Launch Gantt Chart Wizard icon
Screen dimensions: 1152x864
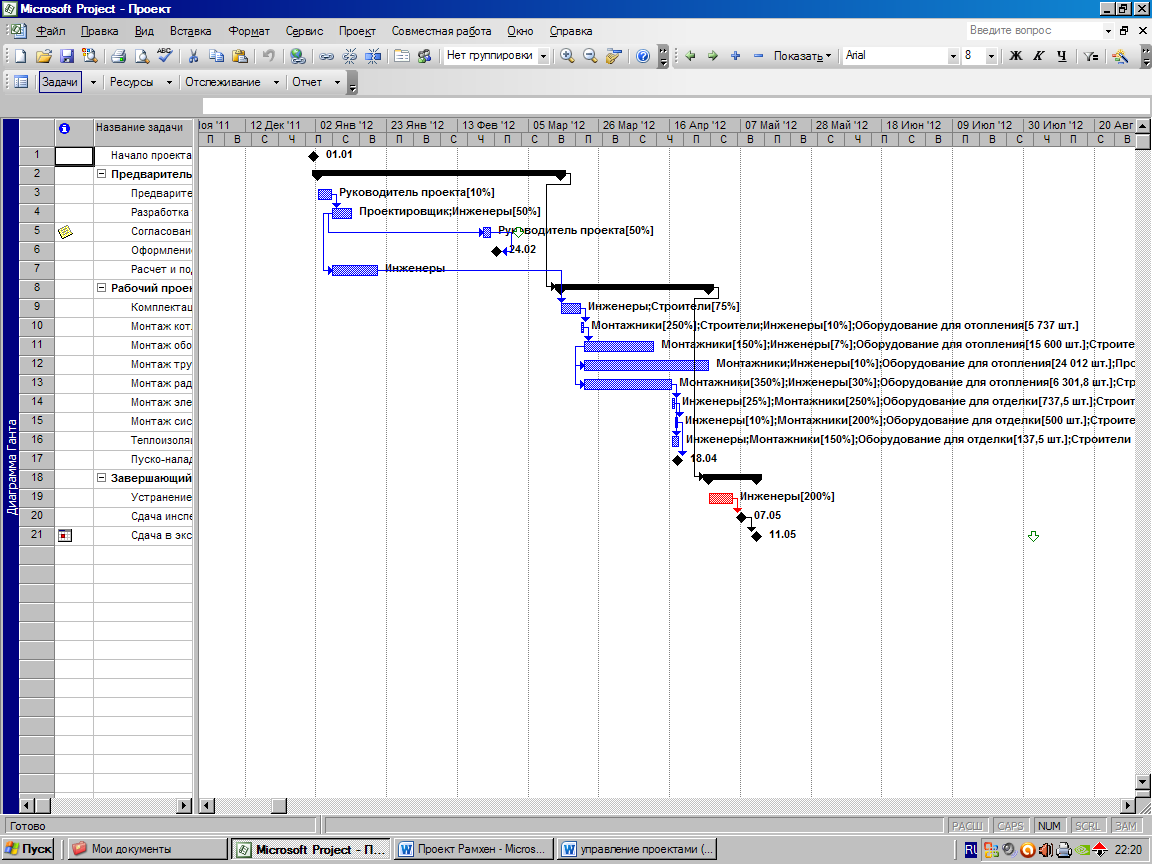click(1120, 56)
